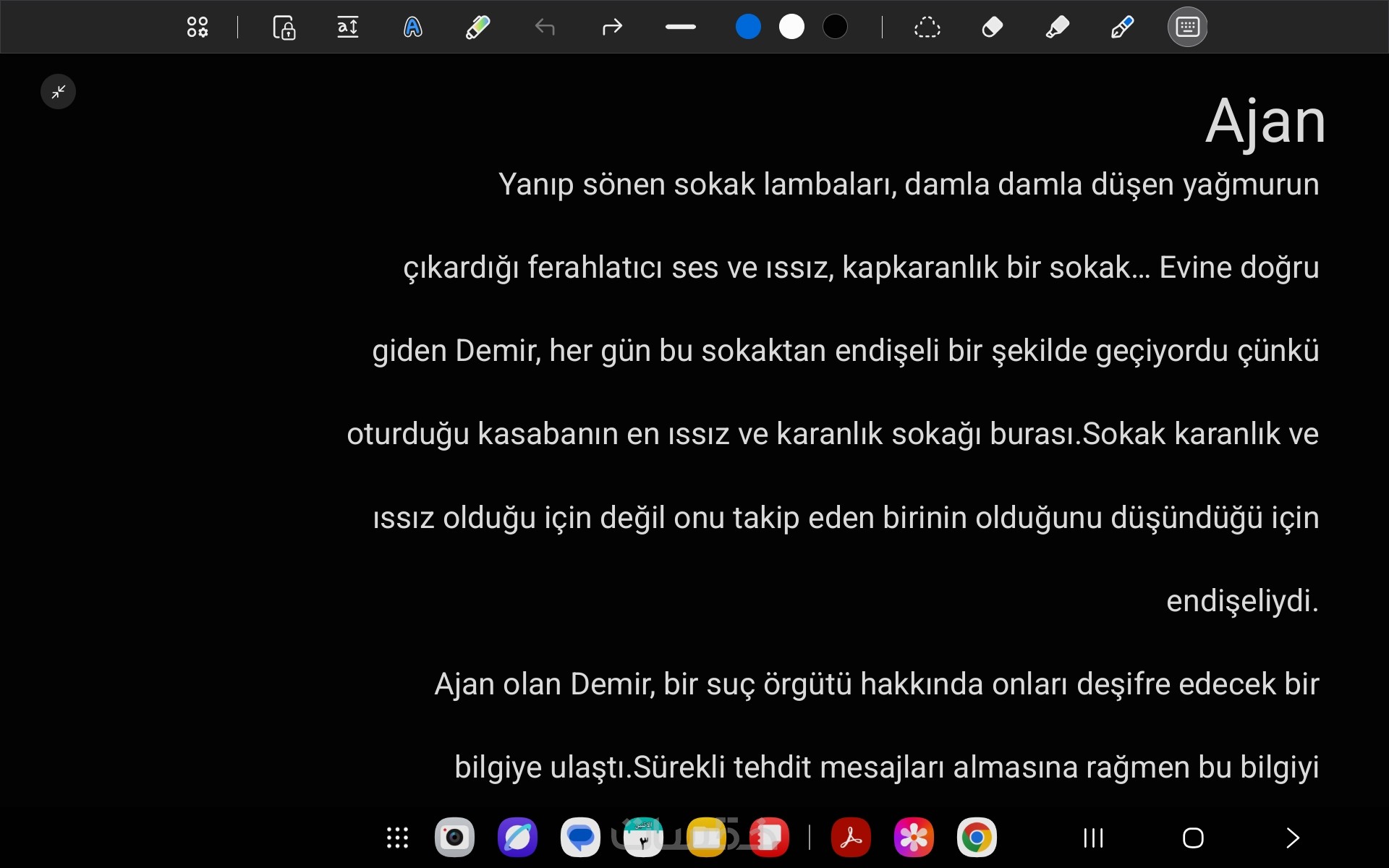Pick the blue color swatch
Screen dimensions: 1389x868
coord(748,27)
